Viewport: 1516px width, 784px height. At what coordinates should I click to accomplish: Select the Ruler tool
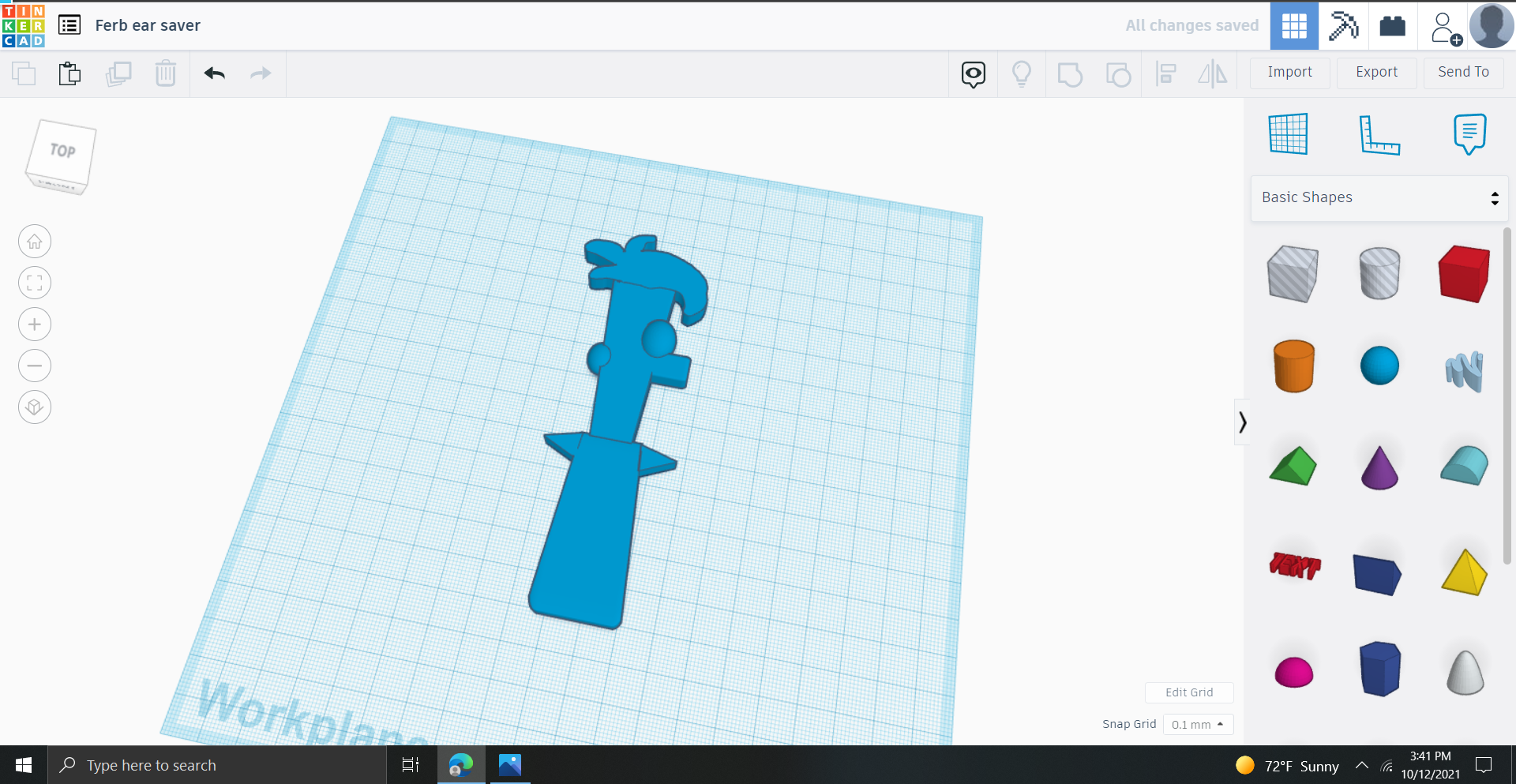click(1380, 134)
